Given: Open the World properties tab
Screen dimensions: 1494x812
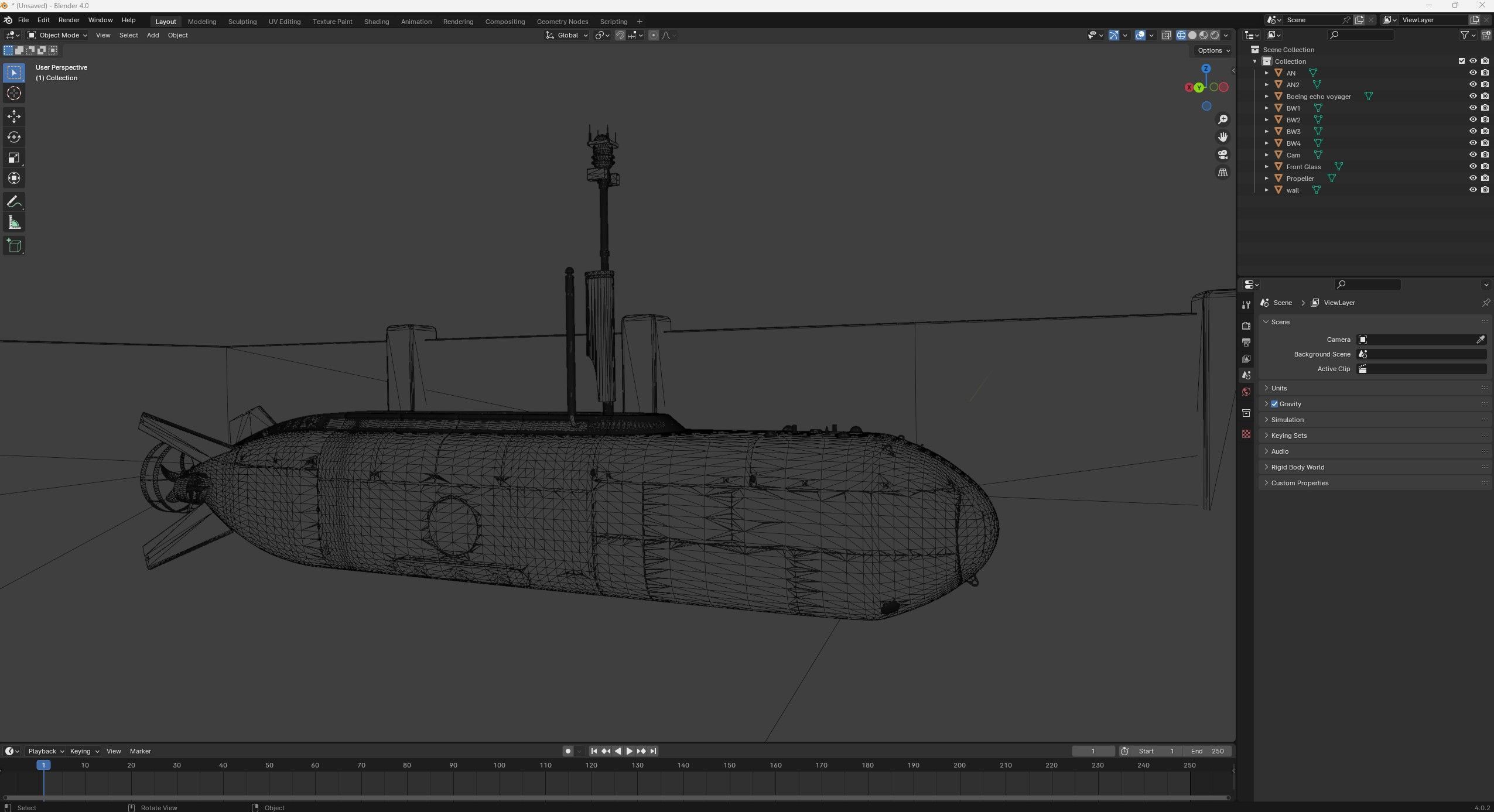Looking at the screenshot, I should point(1246,392).
